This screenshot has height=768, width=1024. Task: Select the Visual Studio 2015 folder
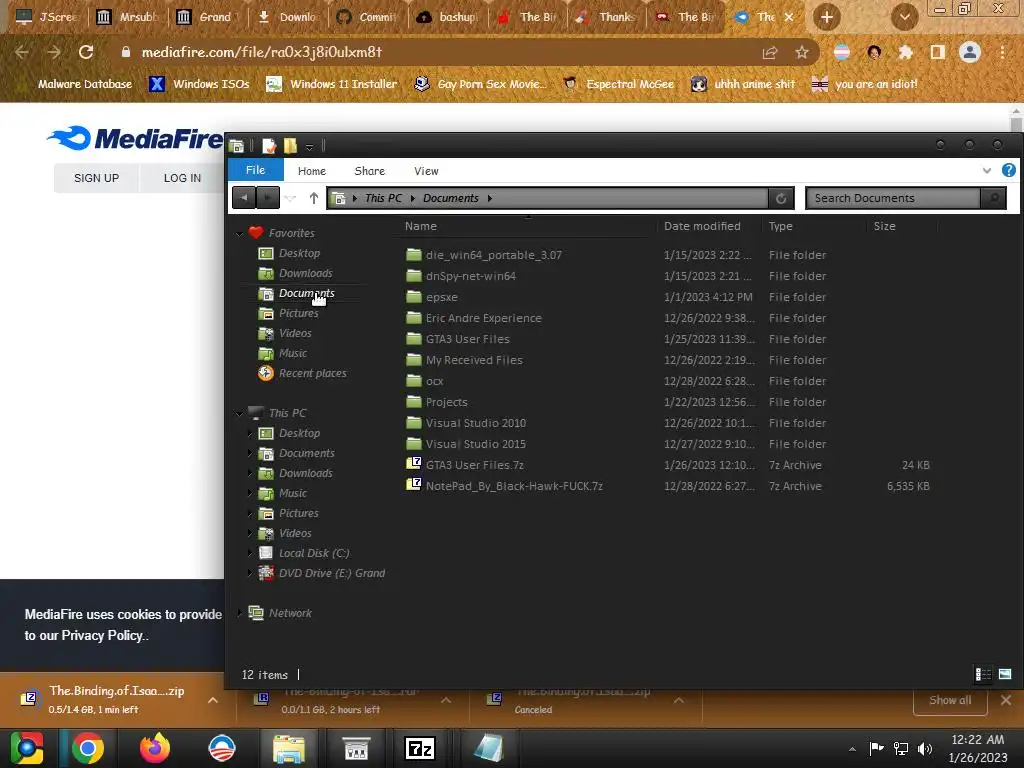475,444
